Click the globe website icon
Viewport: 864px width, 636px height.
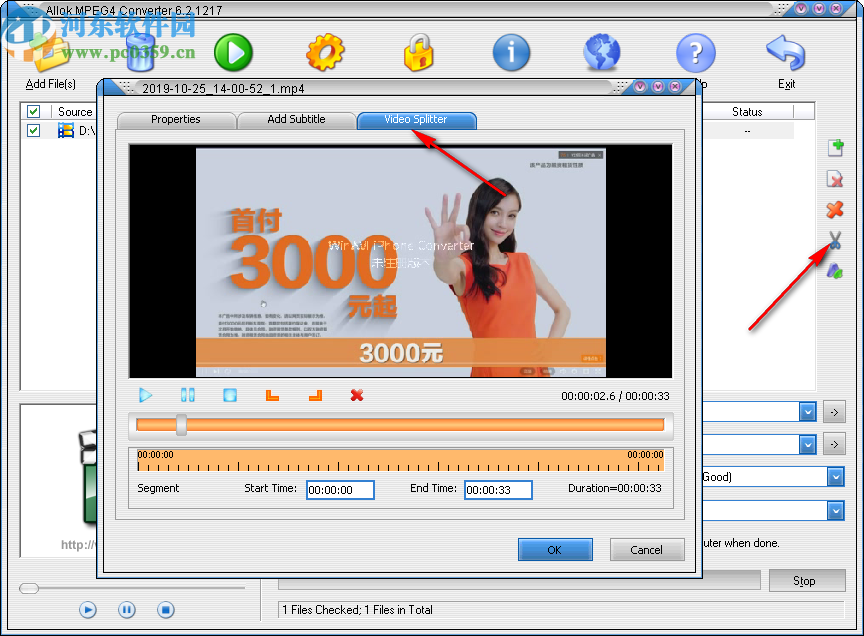601,52
